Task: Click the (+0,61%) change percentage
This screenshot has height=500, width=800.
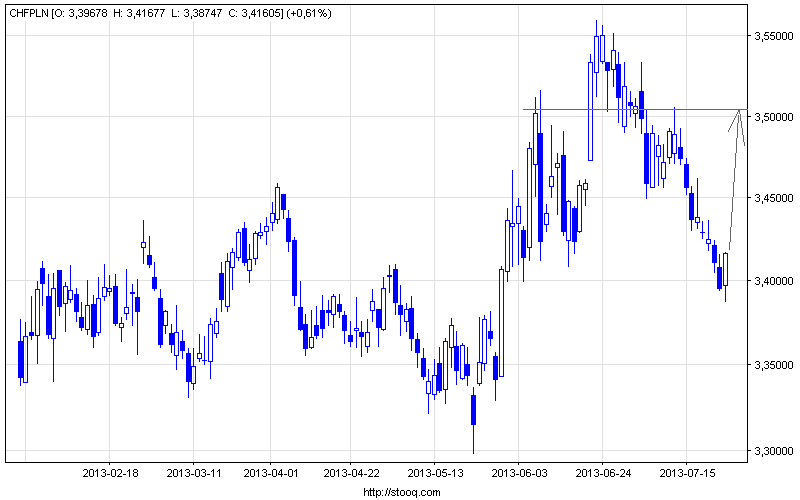Action: tap(309, 14)
